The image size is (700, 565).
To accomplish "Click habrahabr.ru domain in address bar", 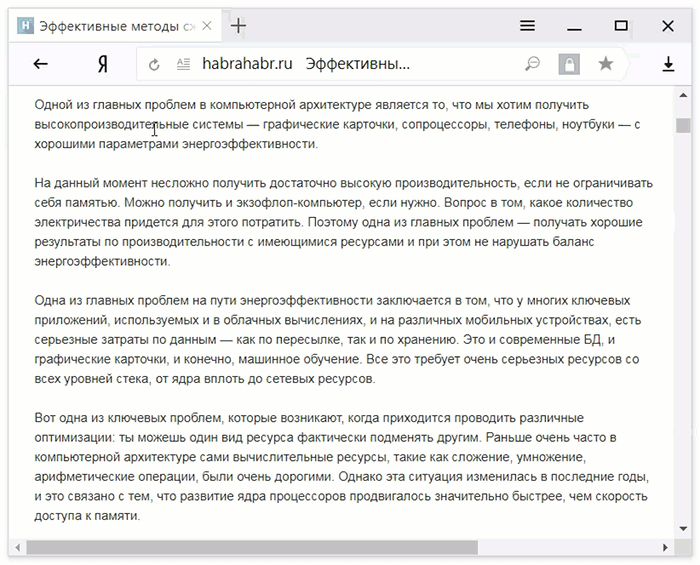I will (247, 64).
